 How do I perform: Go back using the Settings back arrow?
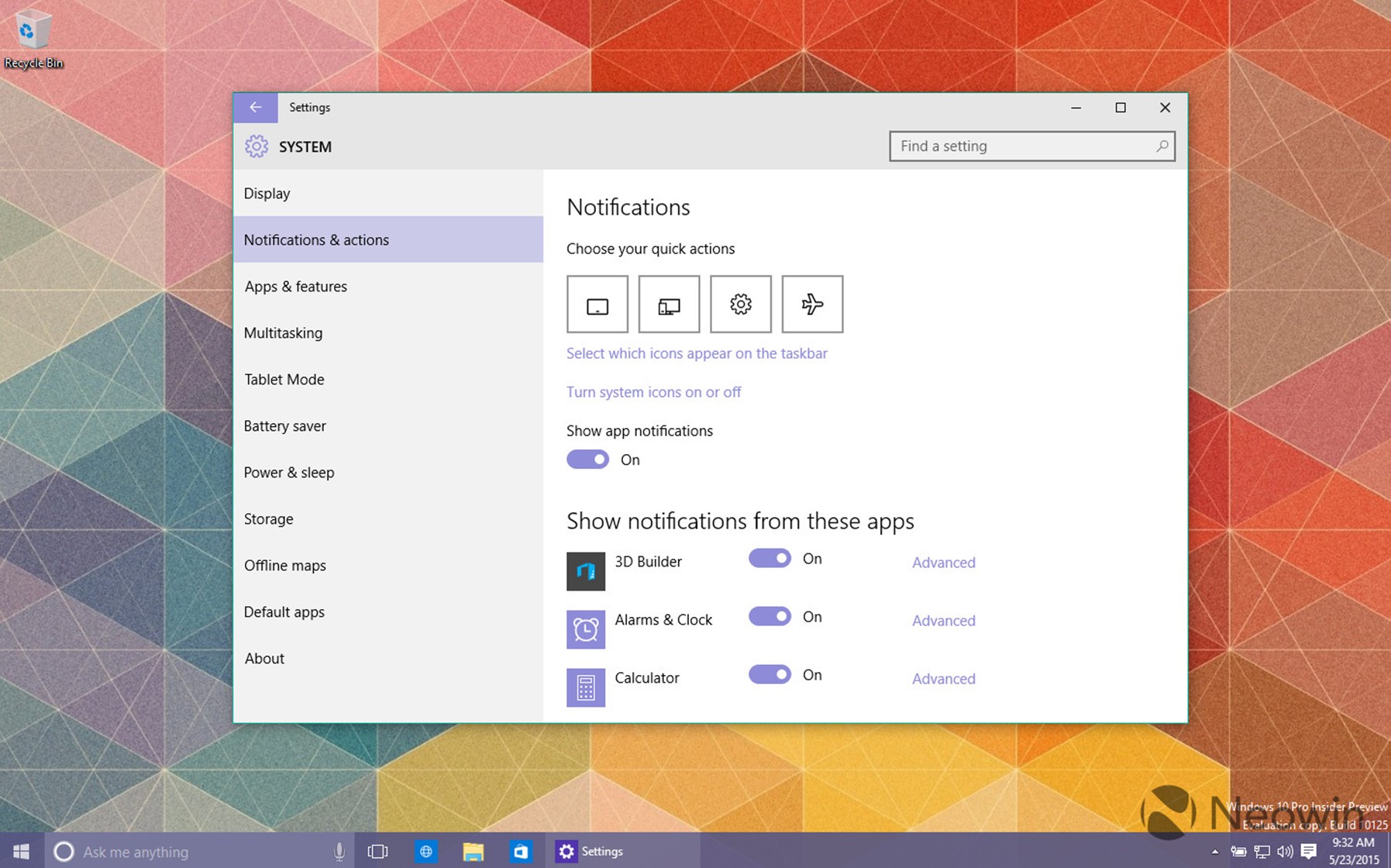point(255,108)
